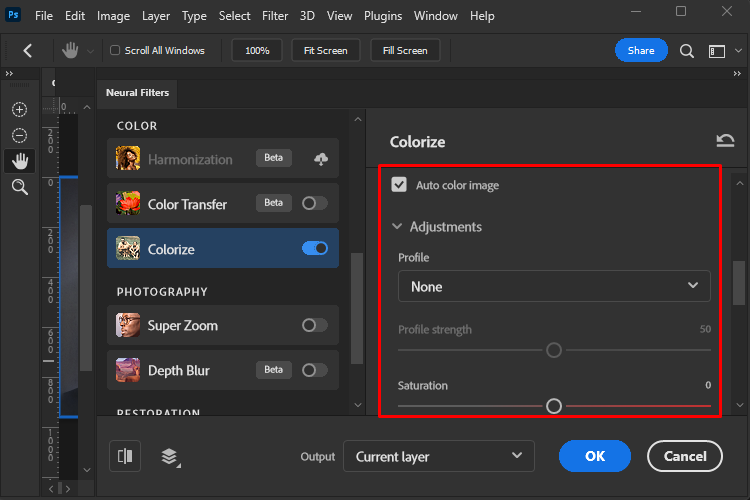Select the Zoom Out minus tool

click(x=19, y=135)
